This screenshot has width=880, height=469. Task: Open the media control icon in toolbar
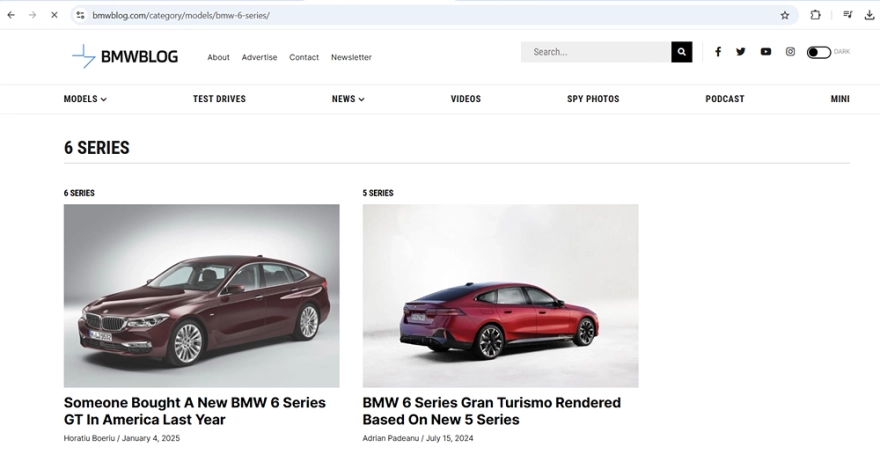click(x=847, y=15)
